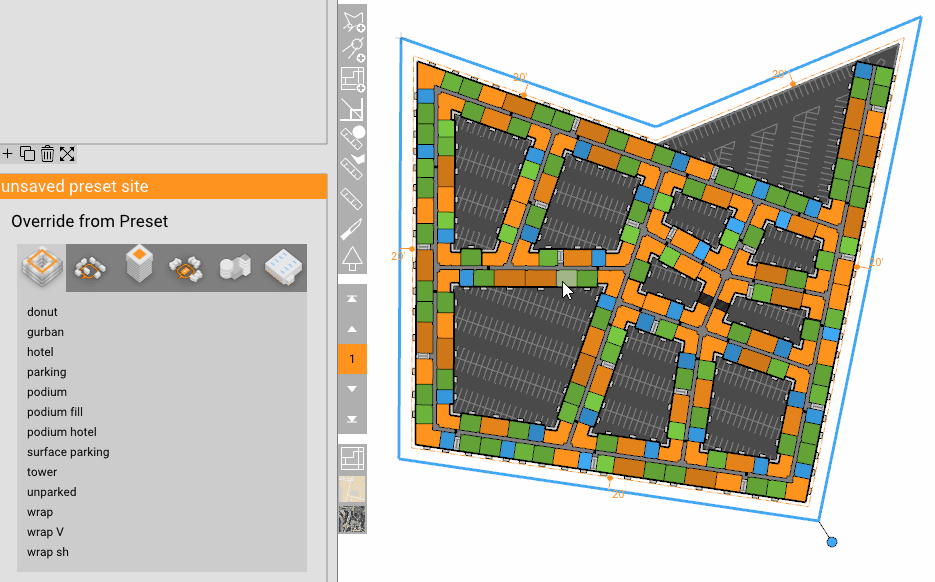Click the bottom 20' setback dimension
Screen dimensions: 935x582
pos(618,494)
